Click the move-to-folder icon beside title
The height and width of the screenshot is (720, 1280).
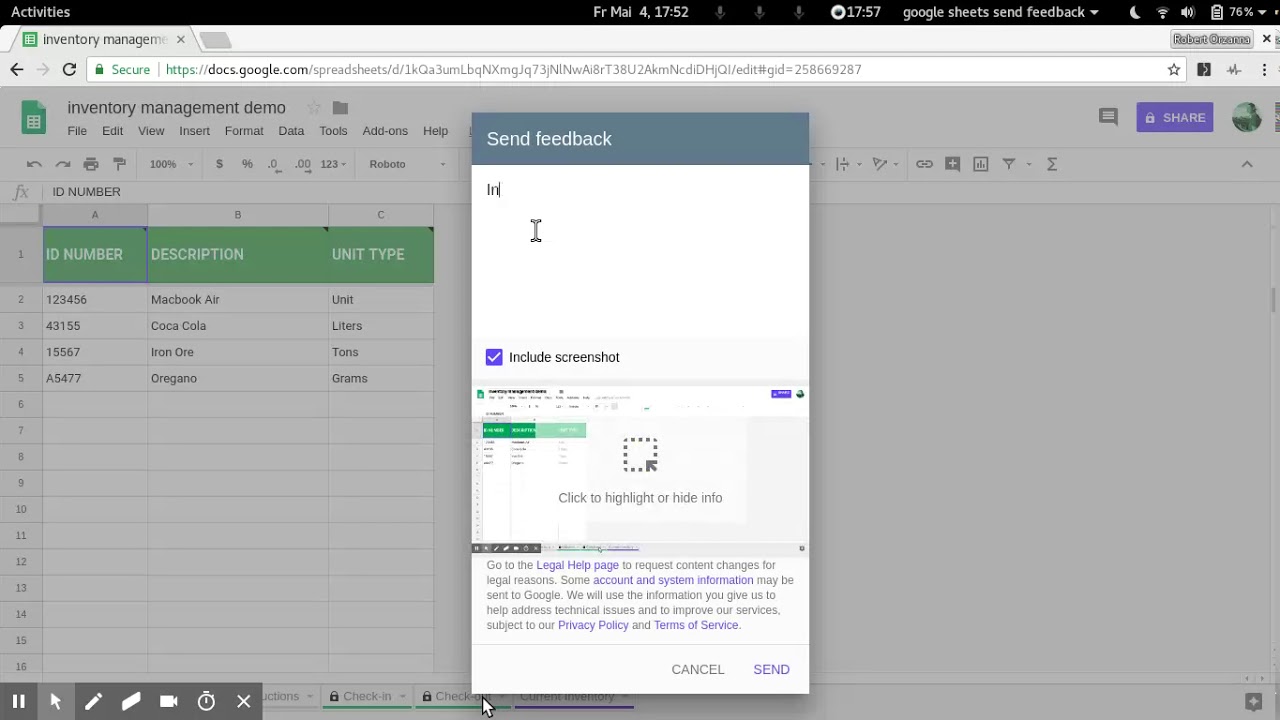tap(340, 108)
